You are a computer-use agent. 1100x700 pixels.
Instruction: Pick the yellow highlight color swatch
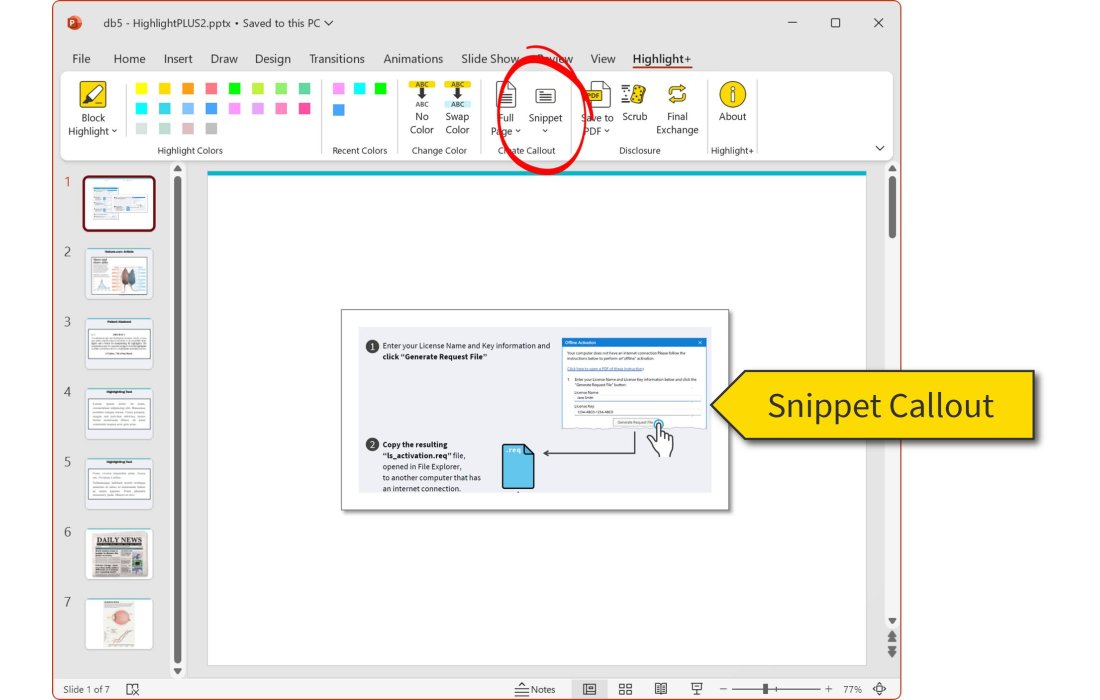141,88
